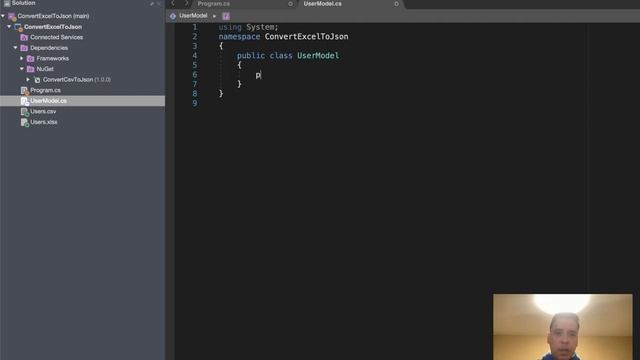Screen dimensions: 640x360
Task: Click 'ConvertExcelToJson' in the namespace declaration
Action: [x=307, y=37]
